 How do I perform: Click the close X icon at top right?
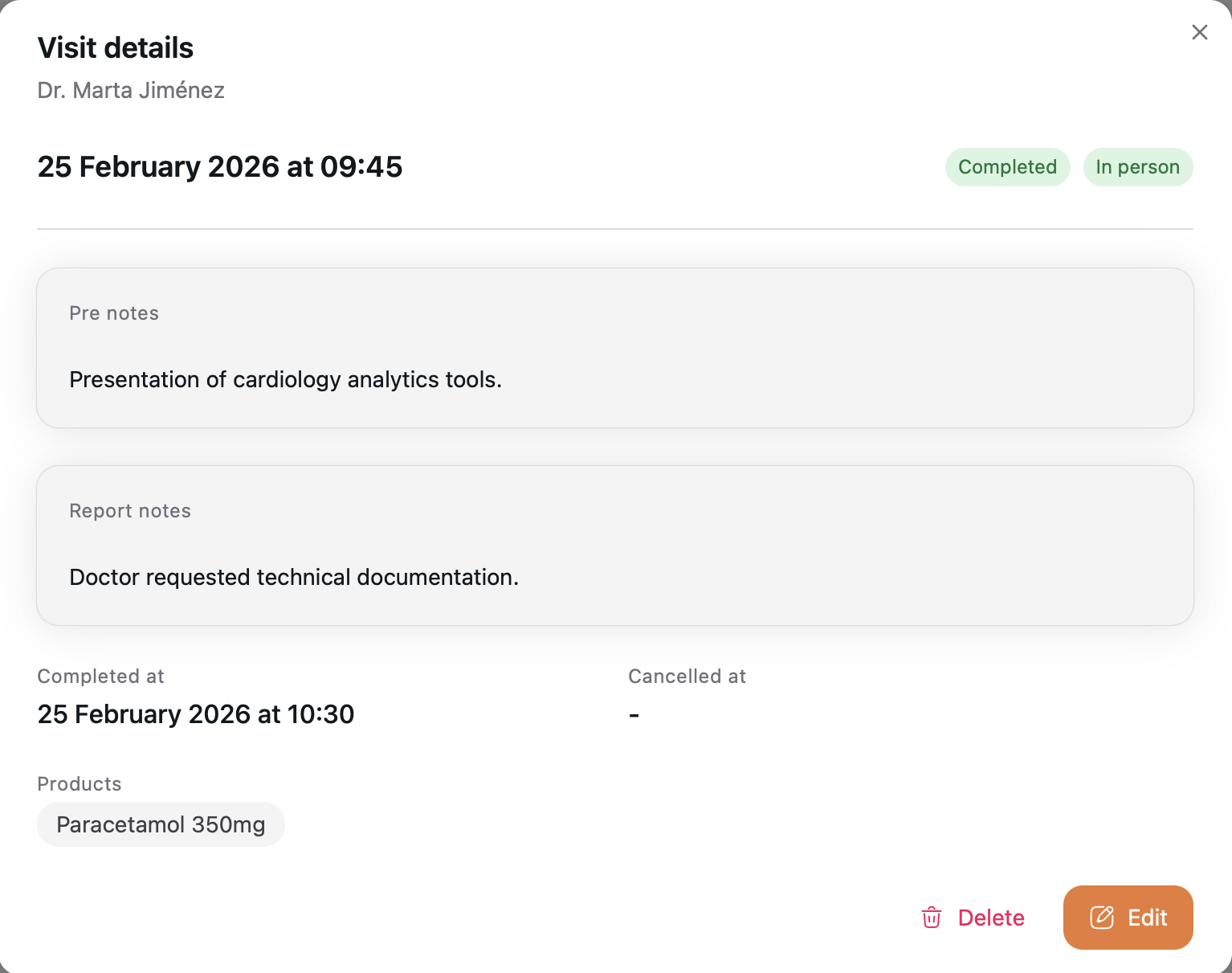point(1199,32)
